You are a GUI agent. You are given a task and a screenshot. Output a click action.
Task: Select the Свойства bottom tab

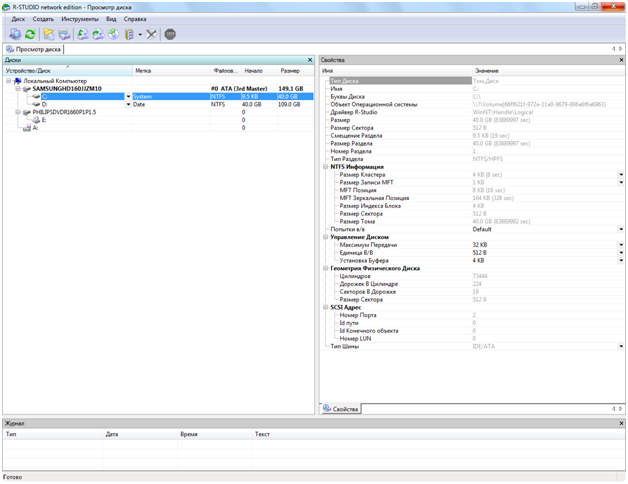340,409
